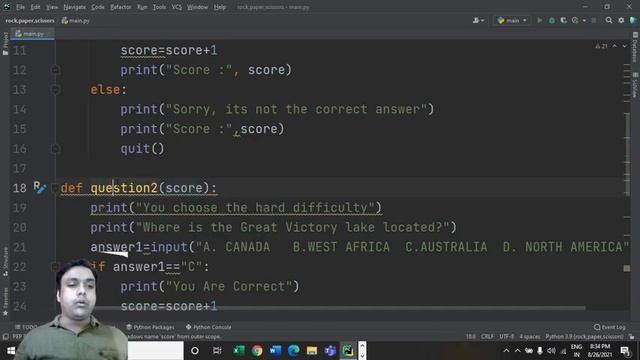Start debugging with the green bug icon
640x360 pixels.
[552, 20]
